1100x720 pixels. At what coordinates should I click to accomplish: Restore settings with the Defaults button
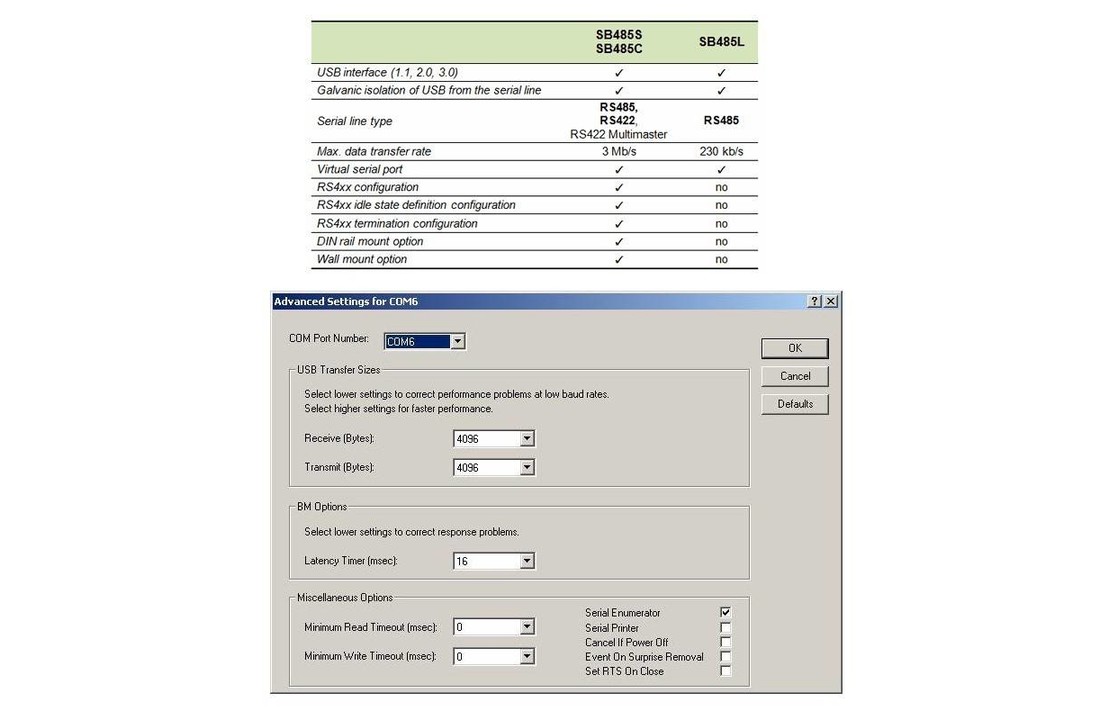[x=795, y=404]
